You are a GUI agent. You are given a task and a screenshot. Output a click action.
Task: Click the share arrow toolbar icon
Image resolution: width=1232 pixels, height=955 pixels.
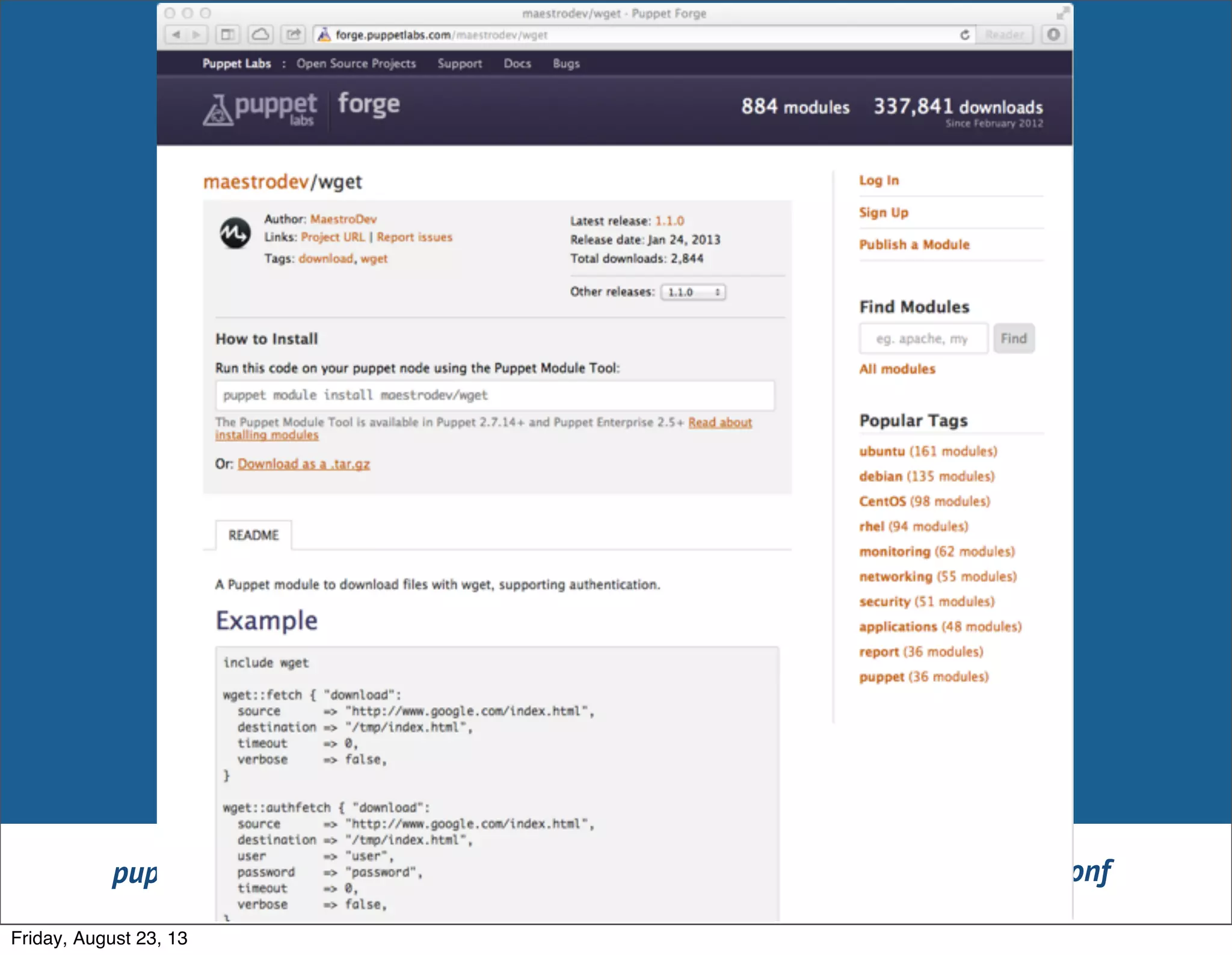click(293, 35)
